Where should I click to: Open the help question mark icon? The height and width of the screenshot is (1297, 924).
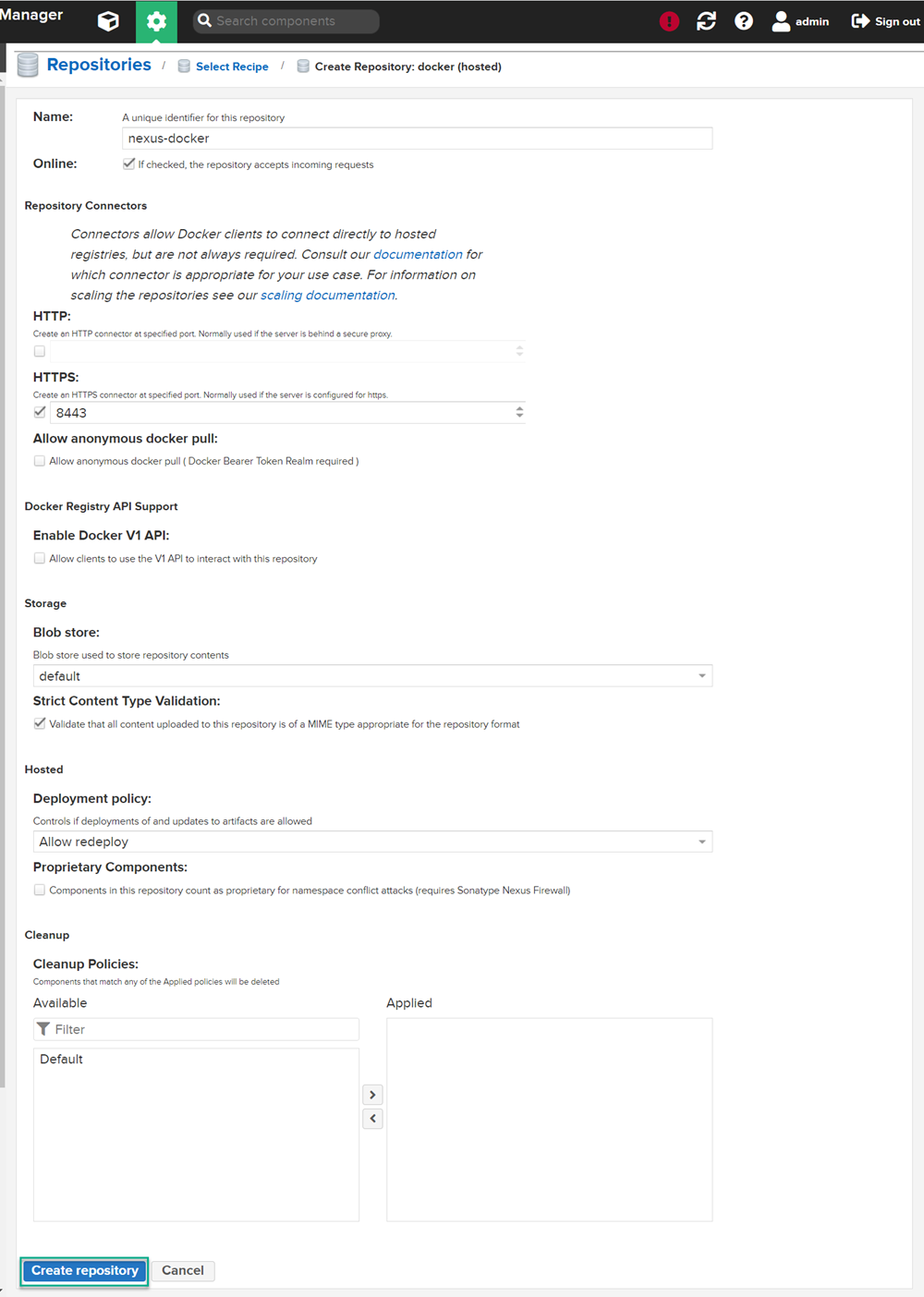point(744,20)
